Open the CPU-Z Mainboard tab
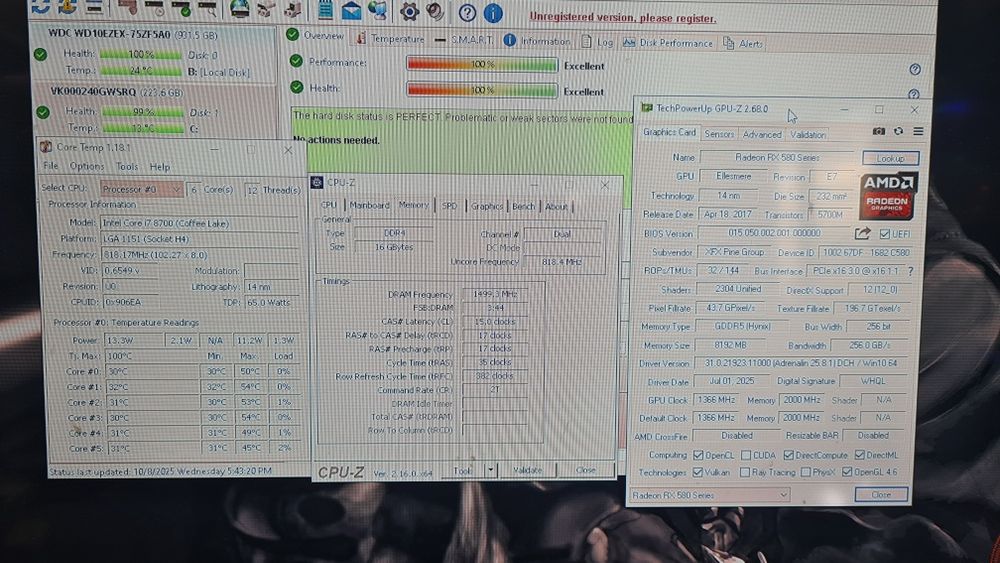The image size is (1000, 563). [x=369, y=205]
